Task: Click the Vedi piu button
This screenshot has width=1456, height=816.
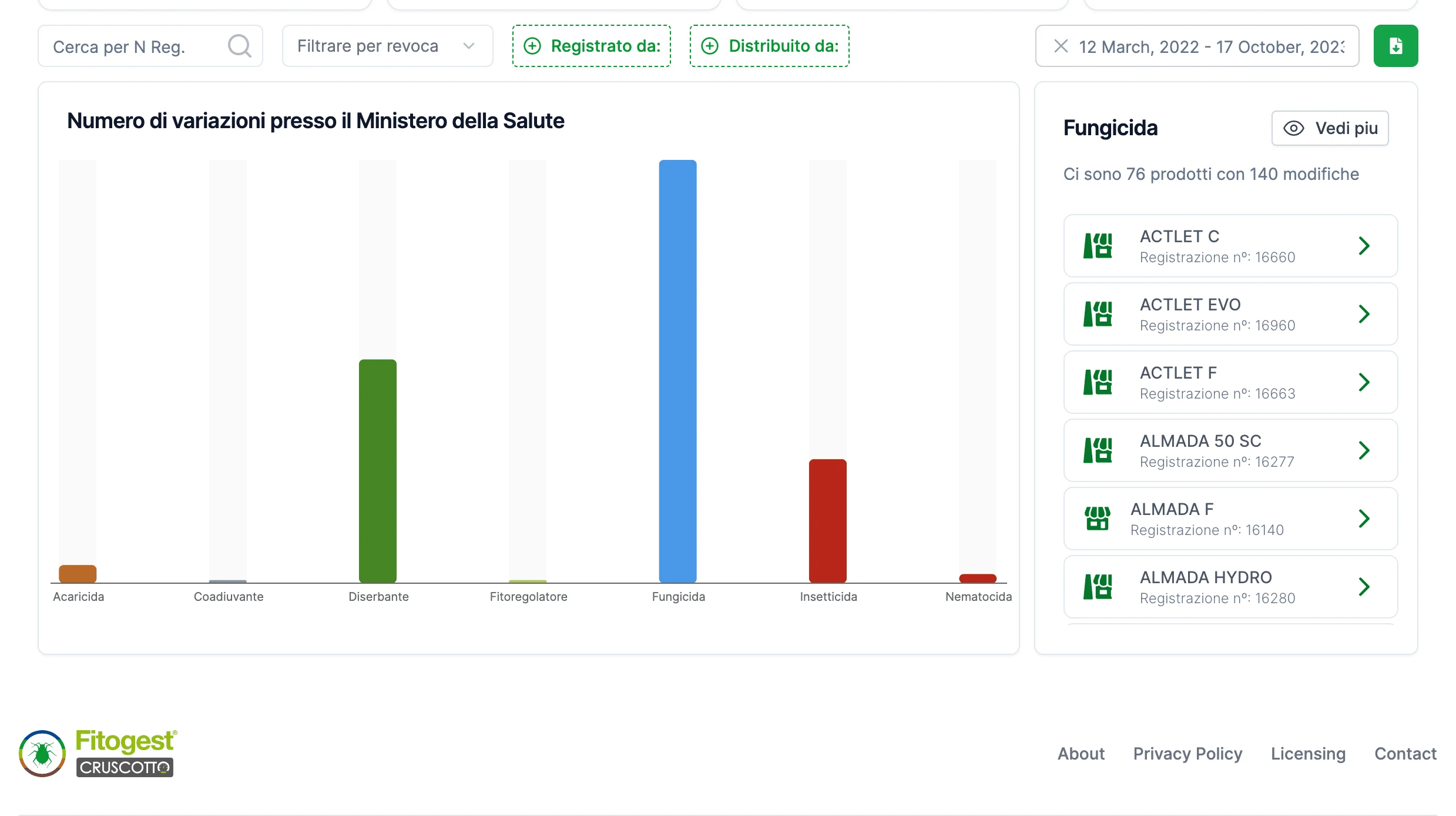Action: pyautogui.click(x=1330, y=128)
